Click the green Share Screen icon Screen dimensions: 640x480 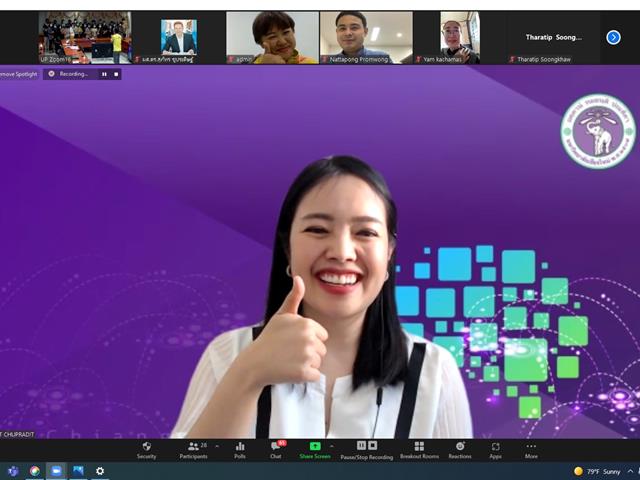(x=315, y=446)
